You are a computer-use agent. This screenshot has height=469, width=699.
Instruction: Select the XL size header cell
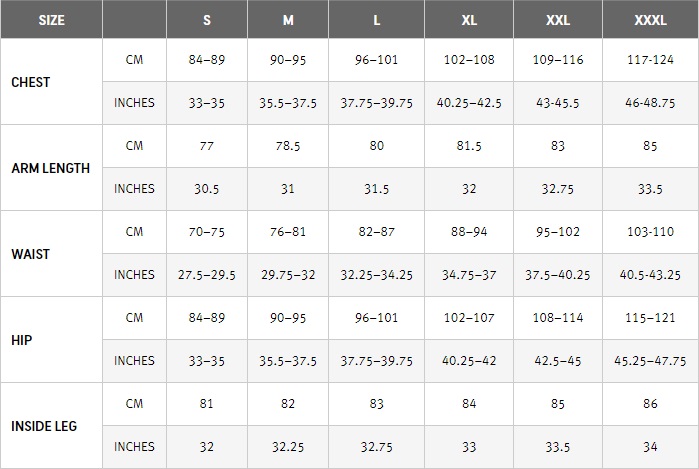(x=469, y=20)
